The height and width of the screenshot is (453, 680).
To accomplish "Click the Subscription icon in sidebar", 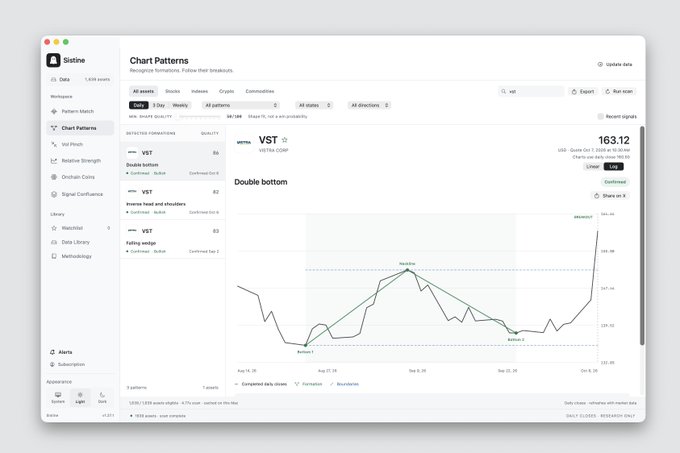I will 52,365.
